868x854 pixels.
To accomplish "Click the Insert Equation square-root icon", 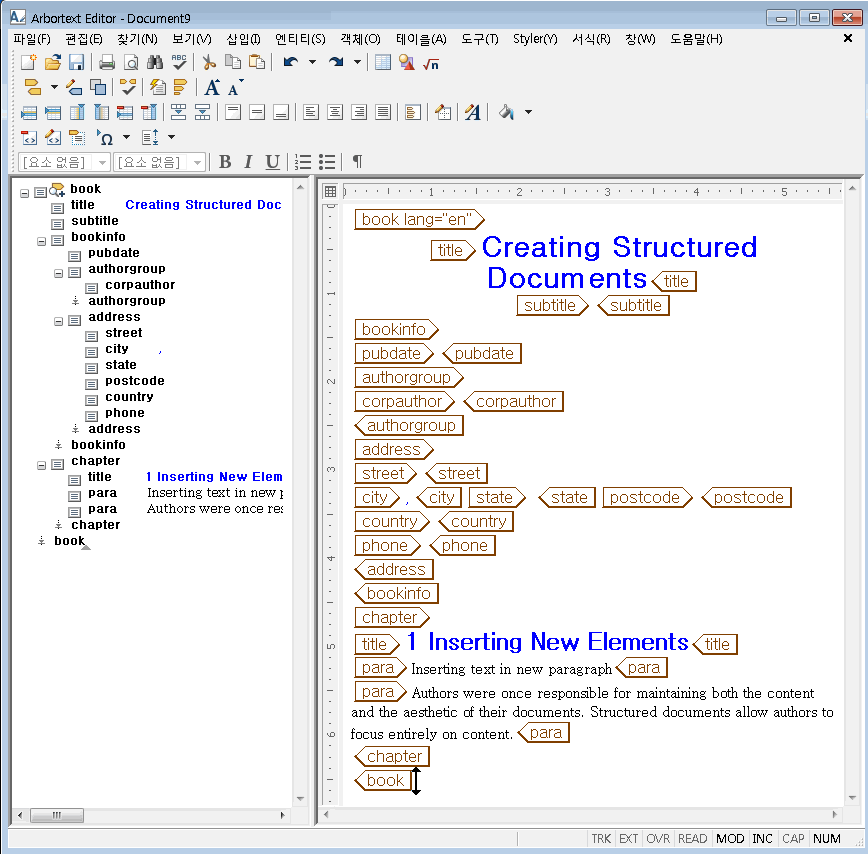I will click(431, 63).
